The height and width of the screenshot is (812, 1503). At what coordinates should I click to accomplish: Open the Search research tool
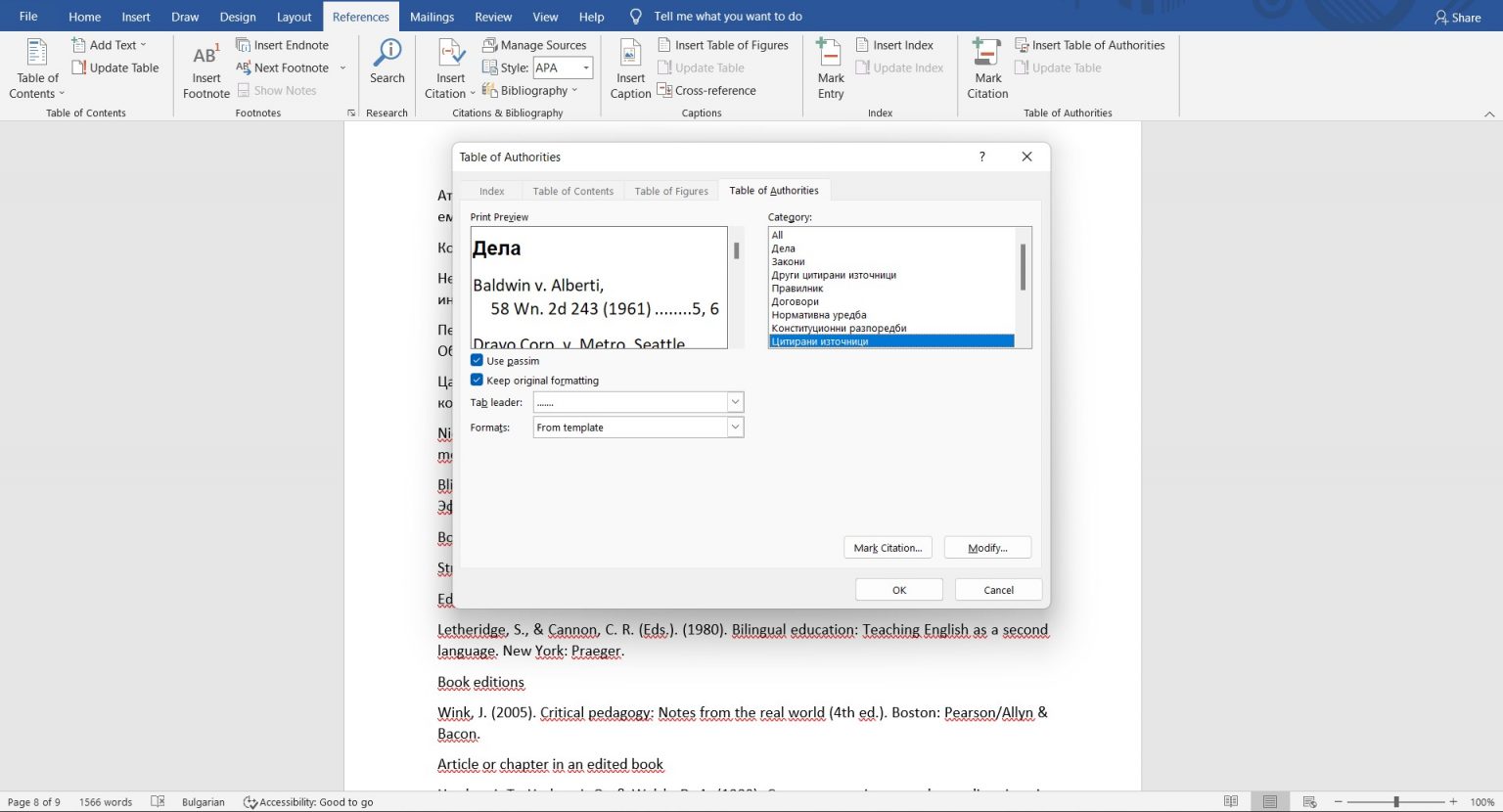click(x=387, y=62)
